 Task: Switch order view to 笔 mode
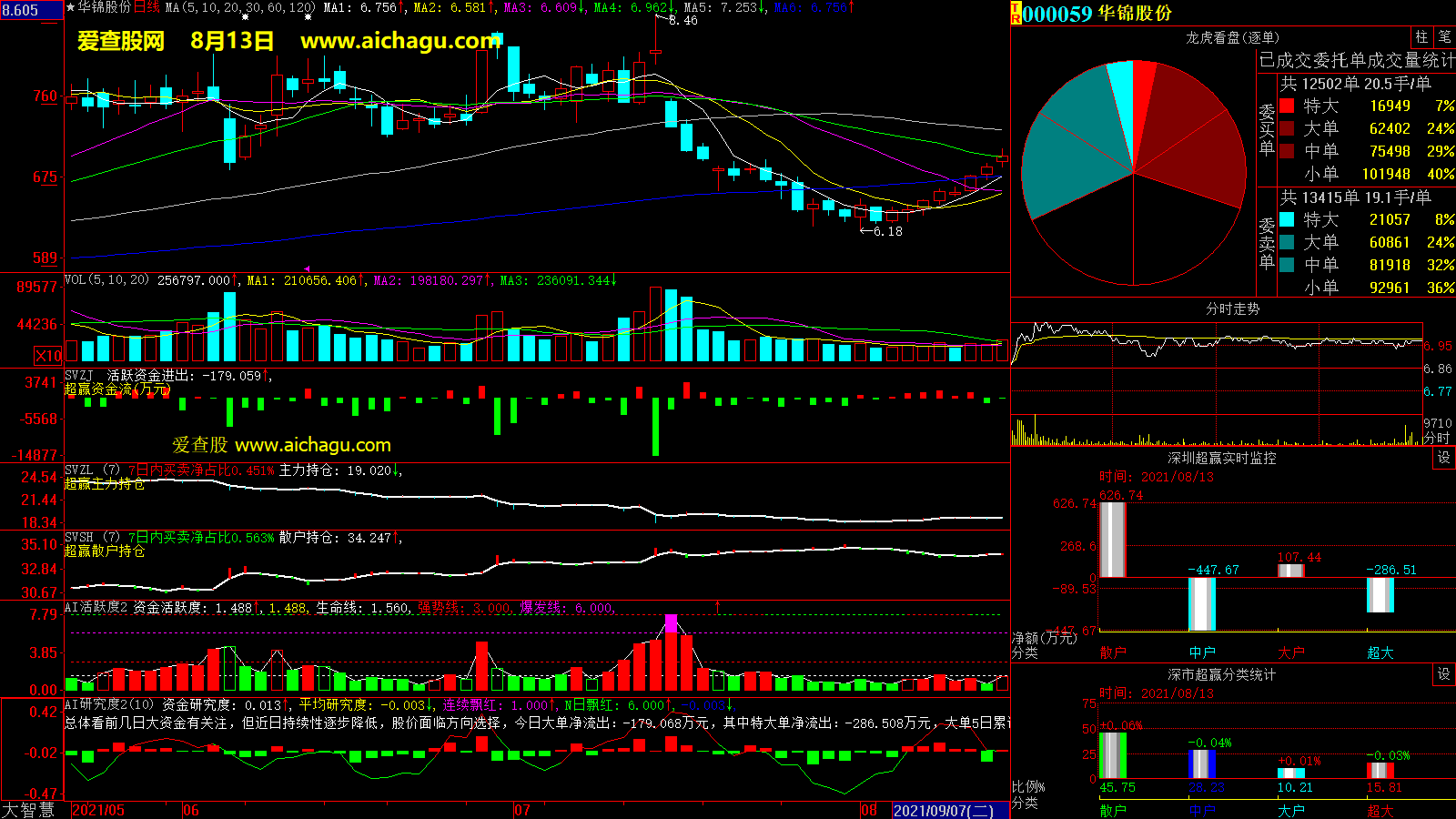1444,37
